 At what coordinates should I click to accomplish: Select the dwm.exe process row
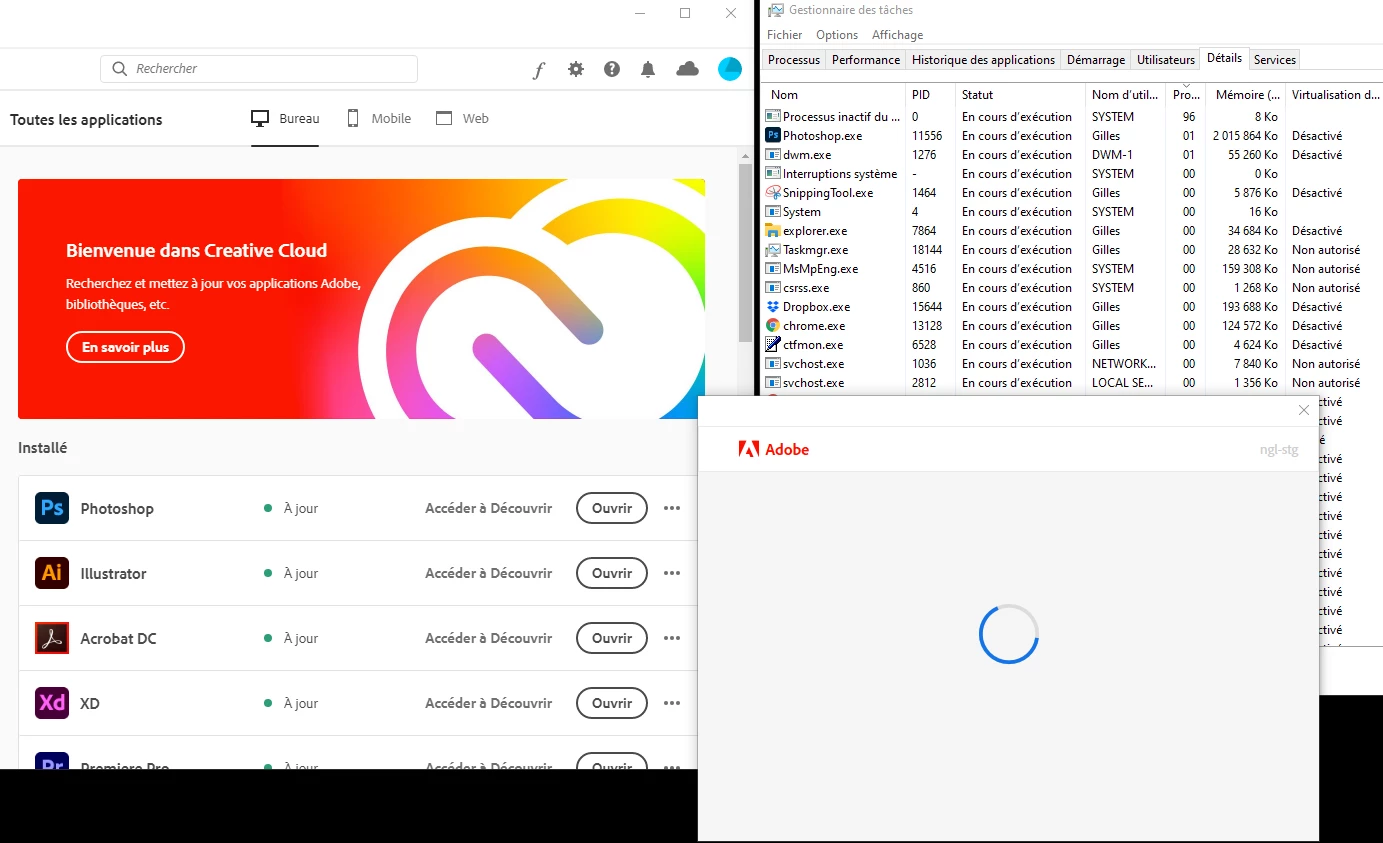pyautogui.click(x=1070, y=154)
